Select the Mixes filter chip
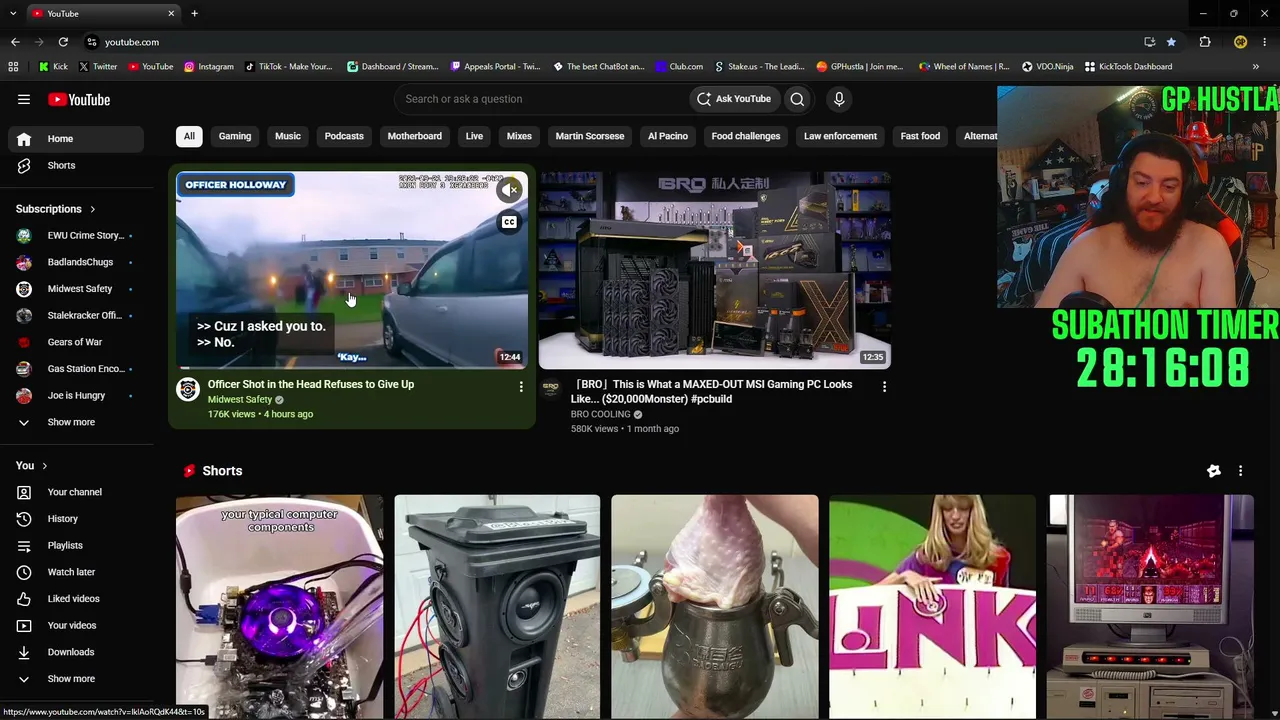The width and height of the screenshot is (1280, 720). pos(519,136)
